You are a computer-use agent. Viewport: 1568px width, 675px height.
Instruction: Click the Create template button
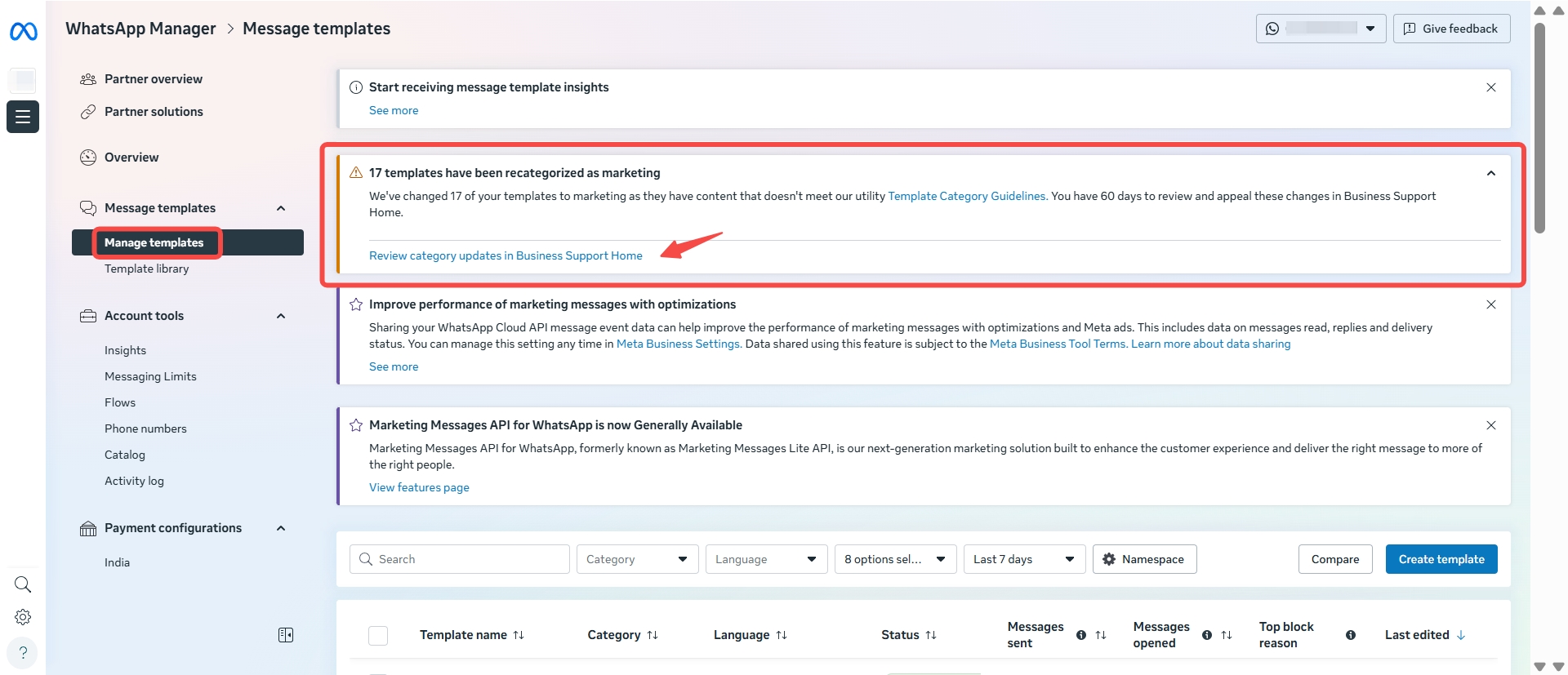pyautogui.click(x=1441, y=559)
